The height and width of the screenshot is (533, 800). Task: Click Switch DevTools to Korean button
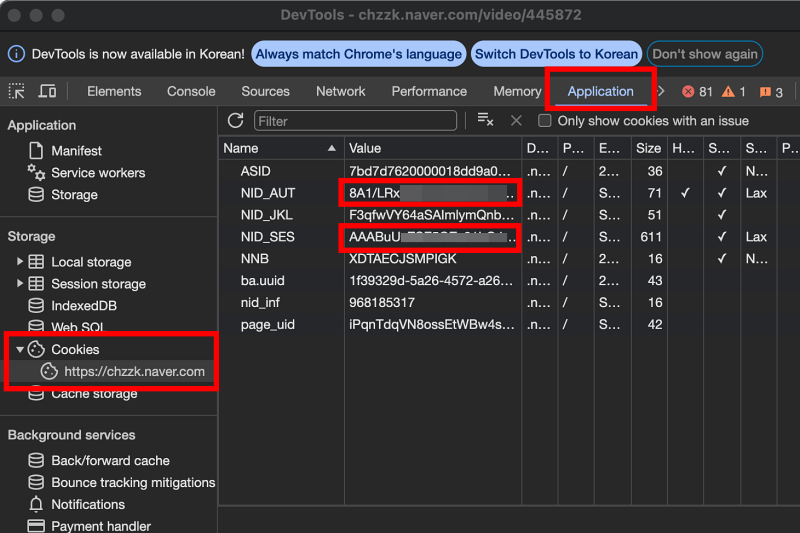coord(556,54)
